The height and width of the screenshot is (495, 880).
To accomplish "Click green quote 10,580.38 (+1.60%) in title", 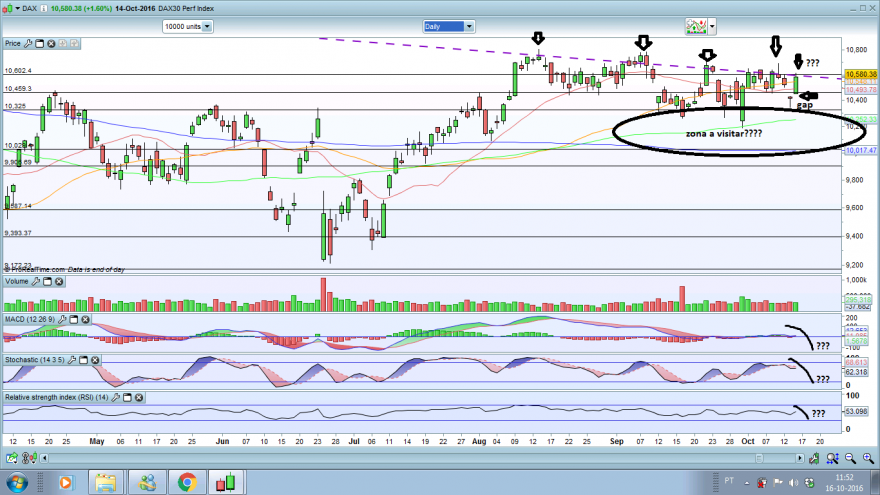I will (x=81, y=8).
